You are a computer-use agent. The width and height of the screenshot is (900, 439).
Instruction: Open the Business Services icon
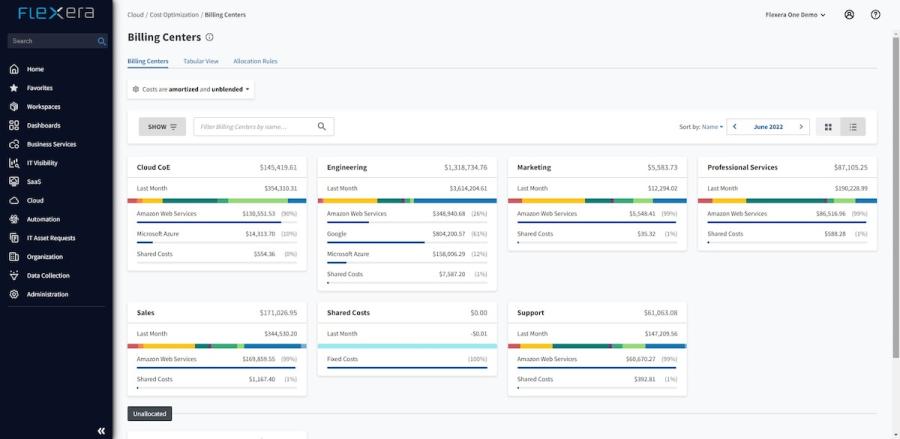point(14,144)
